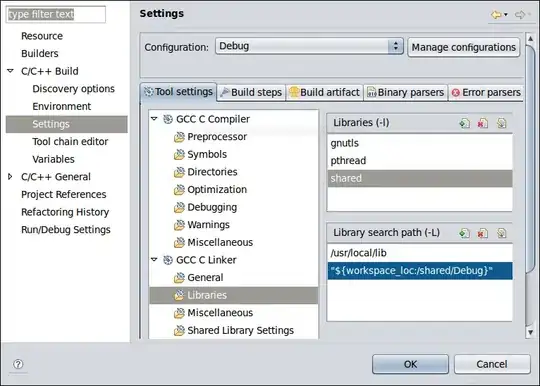Add a library in Libraries (-l) toolbar
540x386 pixels.
(465, 123)
